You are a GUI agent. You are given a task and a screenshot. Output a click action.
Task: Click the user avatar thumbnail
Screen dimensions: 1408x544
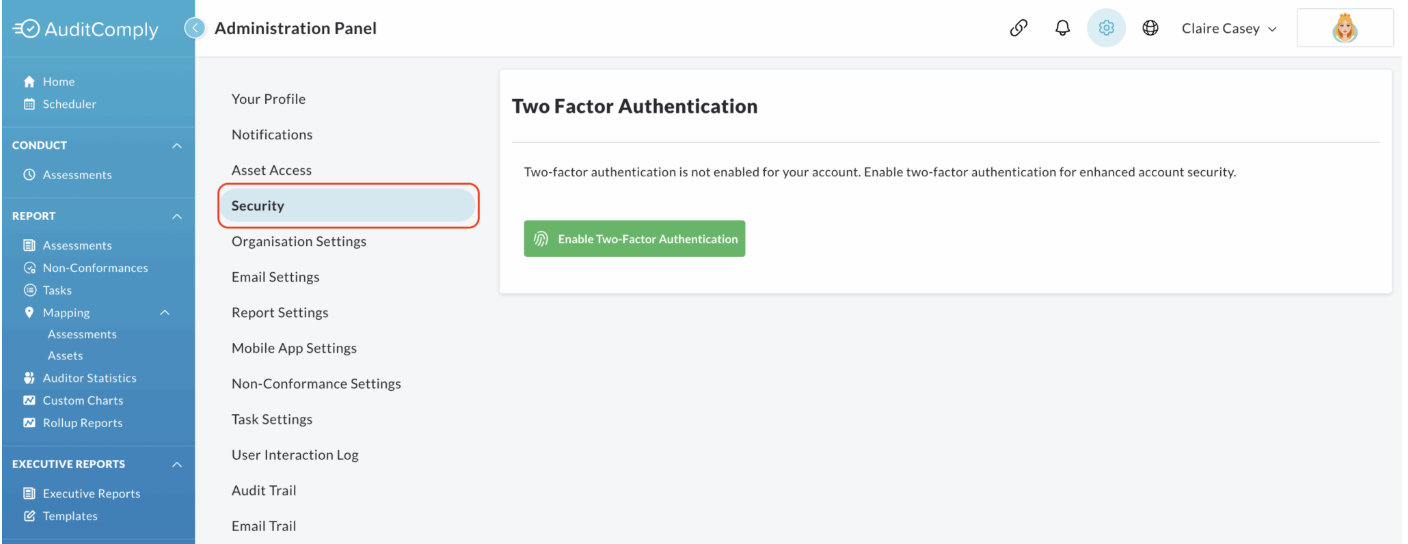(x=1345, y=28)
